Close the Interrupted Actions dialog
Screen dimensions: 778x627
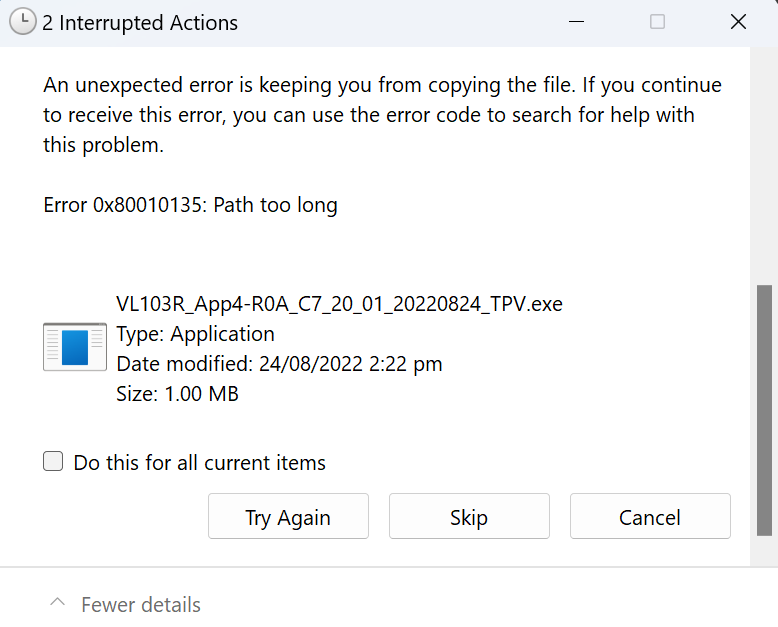(738, 22)
